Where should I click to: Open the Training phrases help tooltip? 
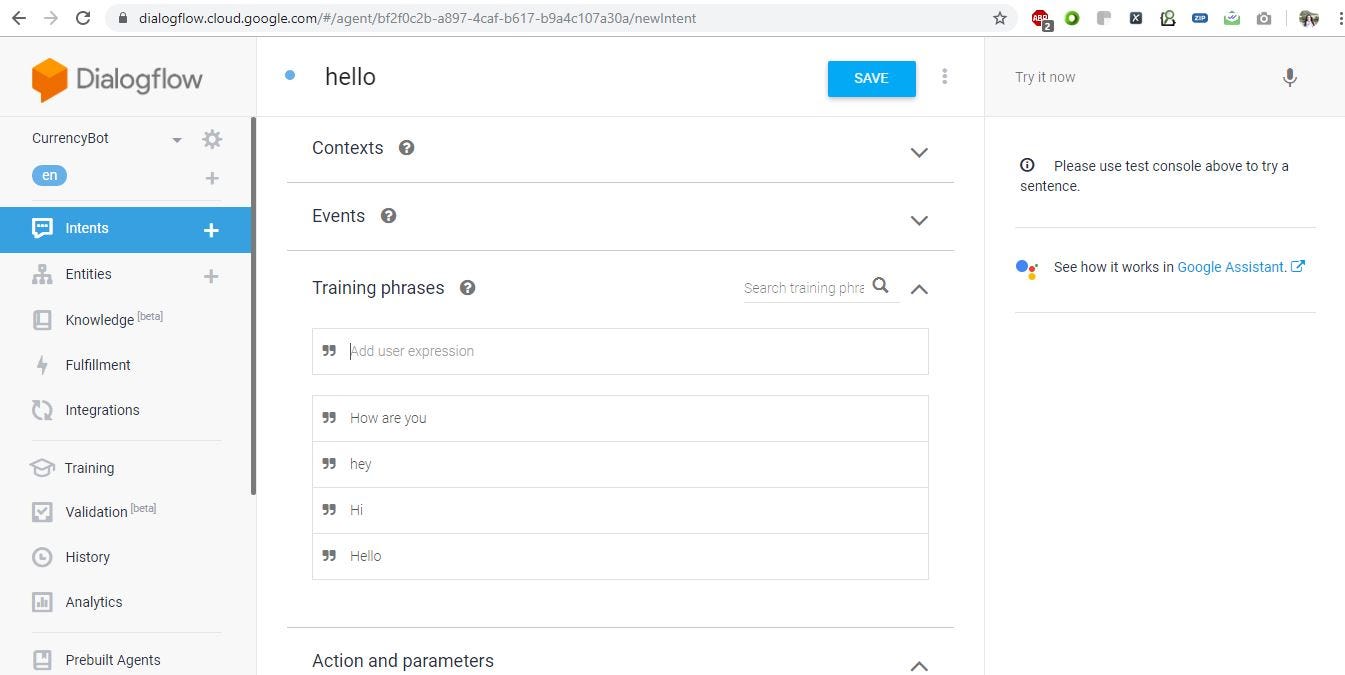[467, 287]
